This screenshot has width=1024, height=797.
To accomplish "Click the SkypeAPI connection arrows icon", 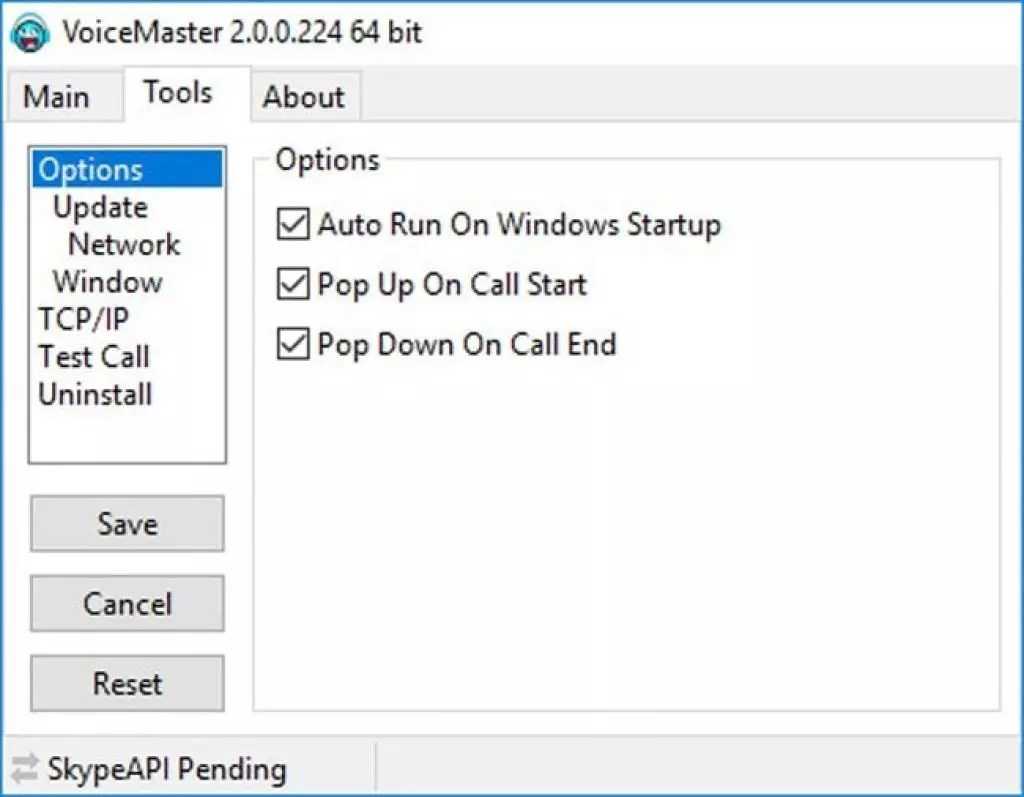I will (x=24, y=769).
